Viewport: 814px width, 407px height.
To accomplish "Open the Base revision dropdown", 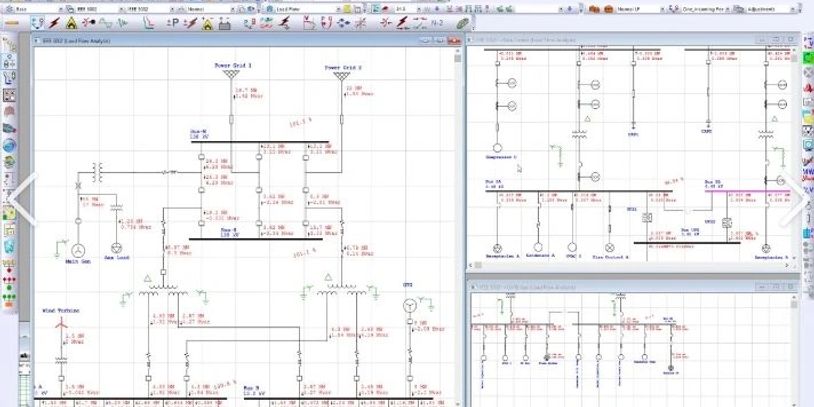I will tap(38, 9).
